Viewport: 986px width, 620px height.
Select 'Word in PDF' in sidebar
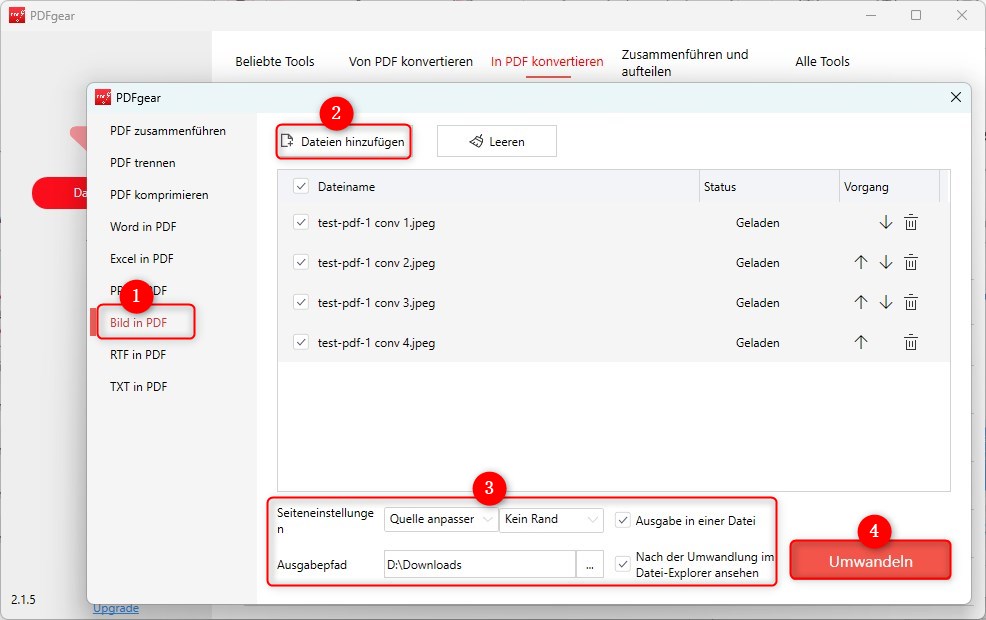tap(143, 227)
